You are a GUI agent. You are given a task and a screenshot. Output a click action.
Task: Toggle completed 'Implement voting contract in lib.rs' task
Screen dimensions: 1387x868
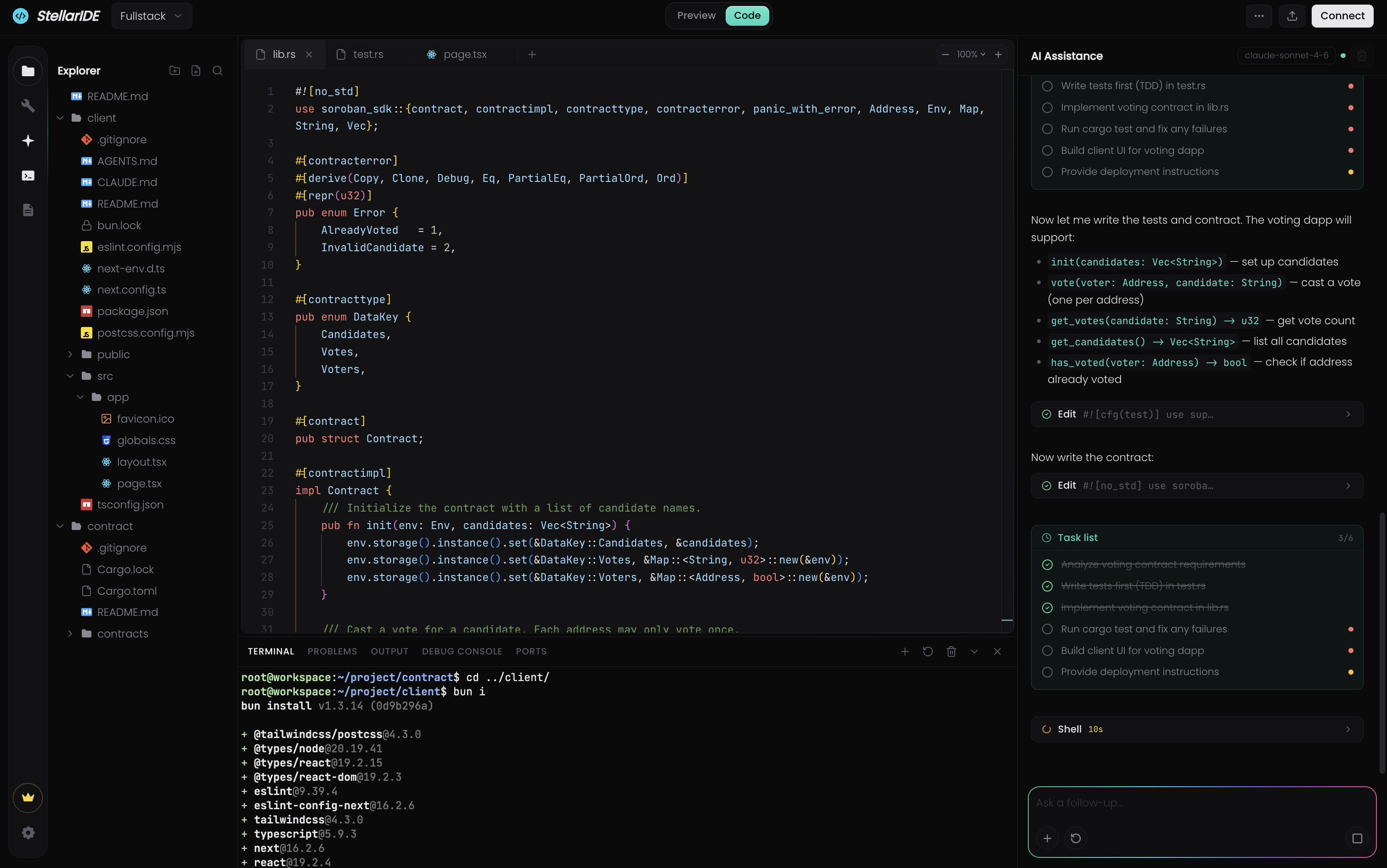point(1047,608)
